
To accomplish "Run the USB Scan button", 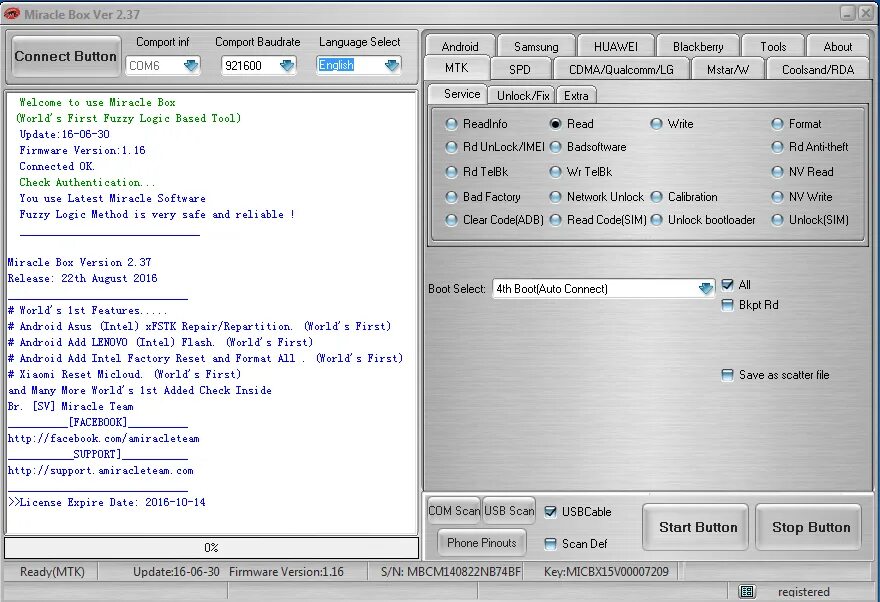I will [x=509, y=511].
